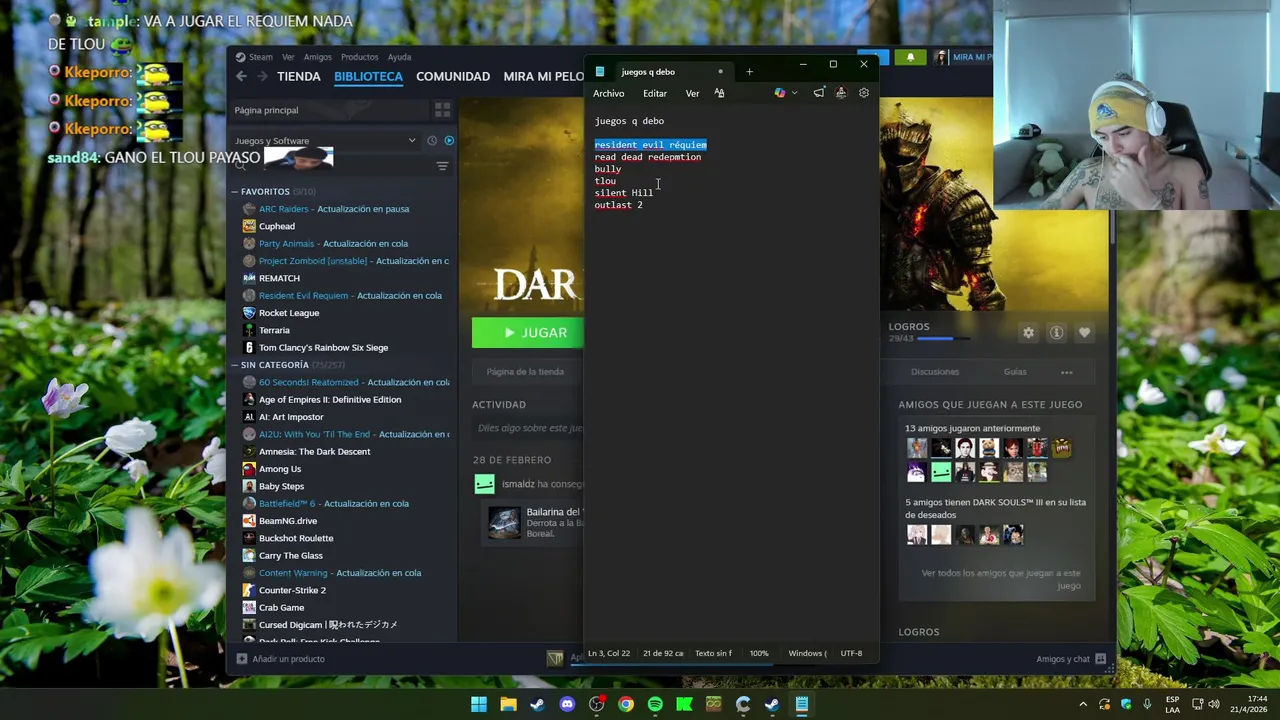1280x720 pixels.
Task: Select Among Us in library list
Action: [280, 469]
